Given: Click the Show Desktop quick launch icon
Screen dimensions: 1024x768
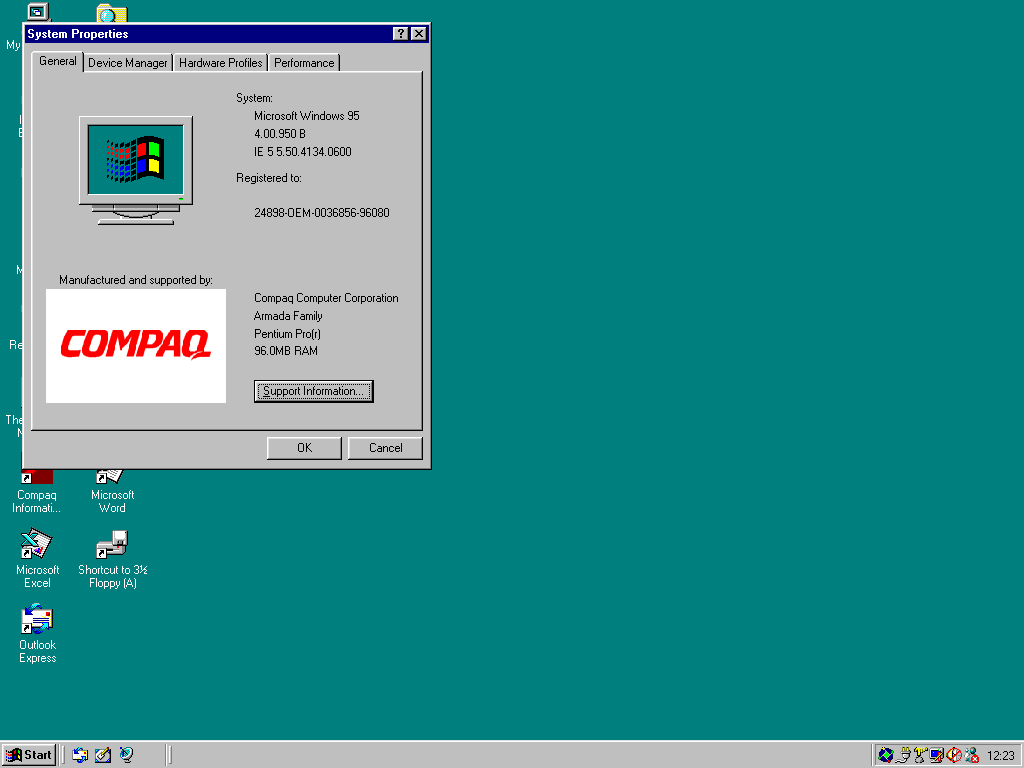Looking at the screenshot, I should (x=103, y=755).
